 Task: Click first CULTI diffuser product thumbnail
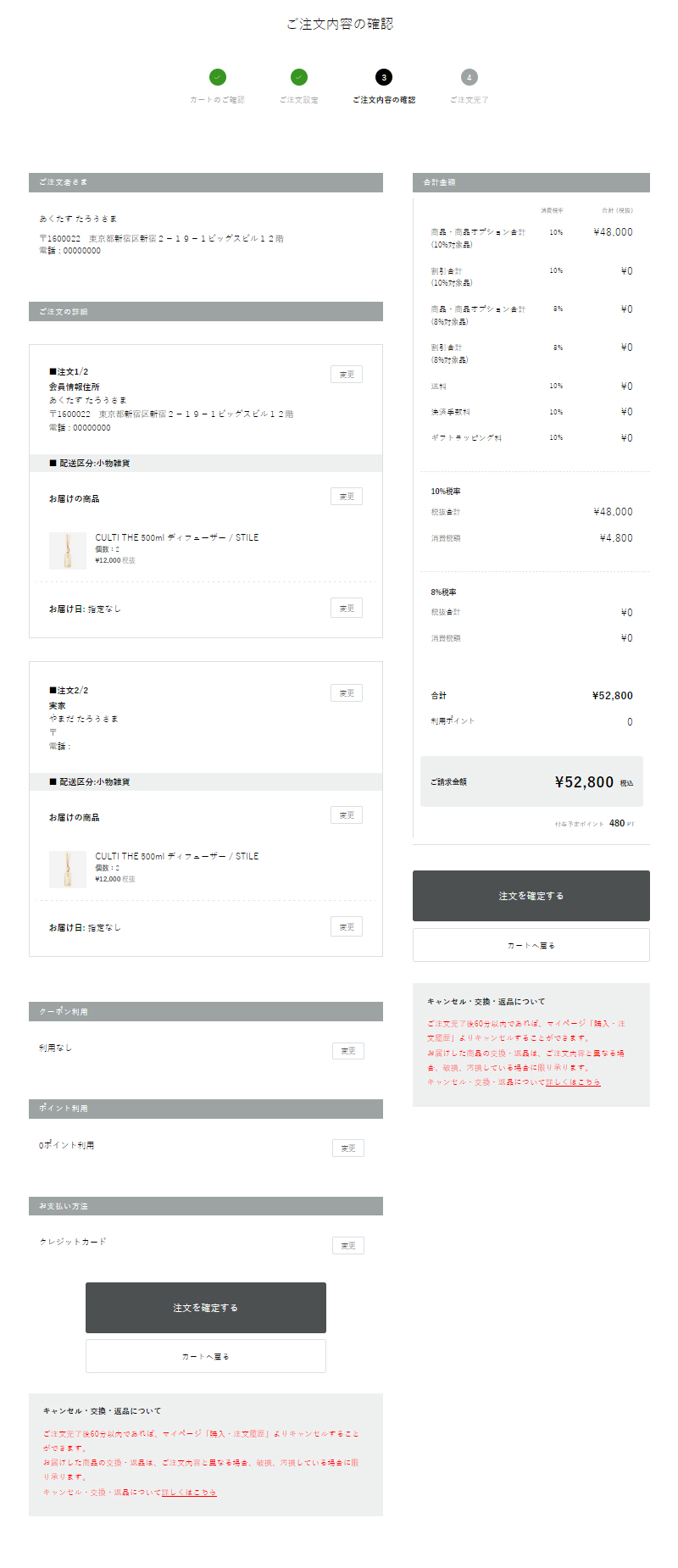(68, 551)
